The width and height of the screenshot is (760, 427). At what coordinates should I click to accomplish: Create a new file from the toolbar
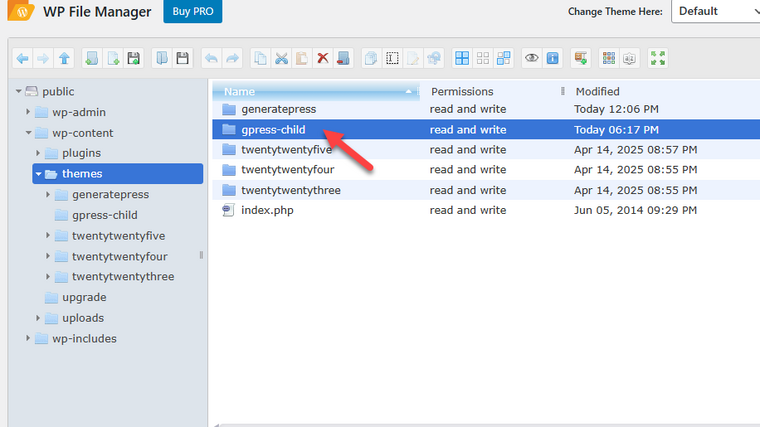click(113, 59)
